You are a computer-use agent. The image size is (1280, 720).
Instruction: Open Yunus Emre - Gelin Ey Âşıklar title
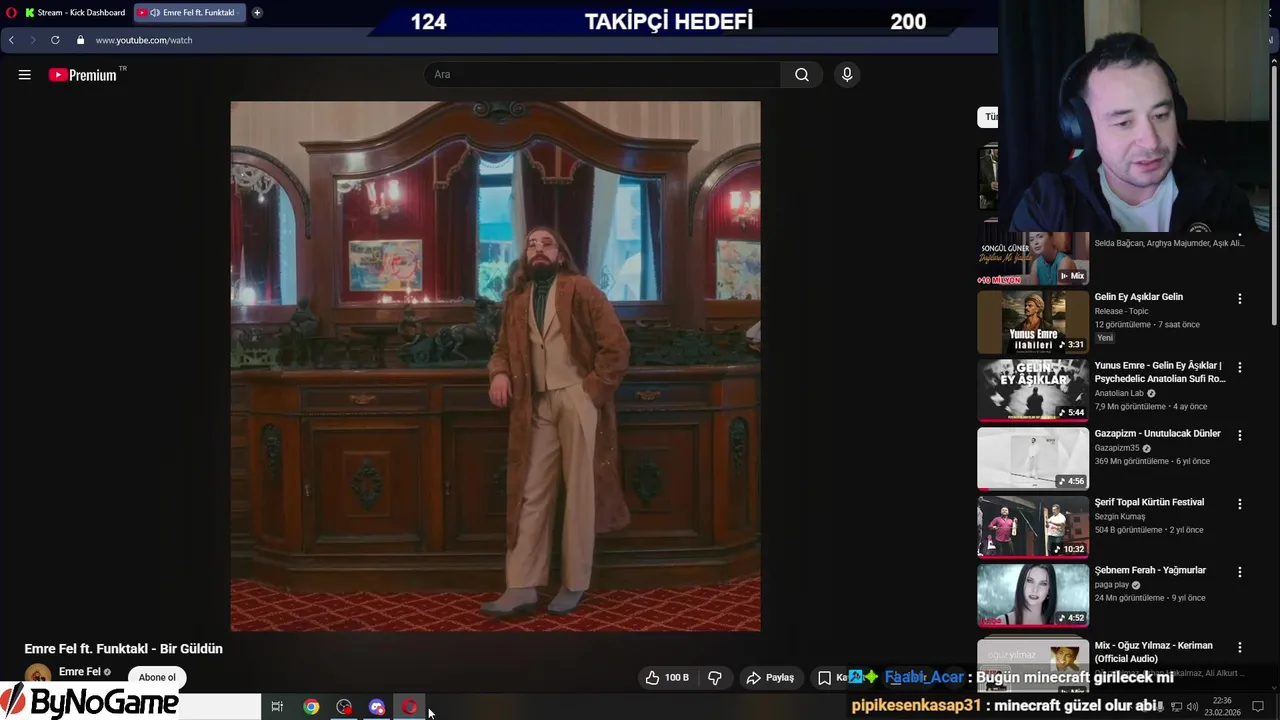(x=1160, y=372)
